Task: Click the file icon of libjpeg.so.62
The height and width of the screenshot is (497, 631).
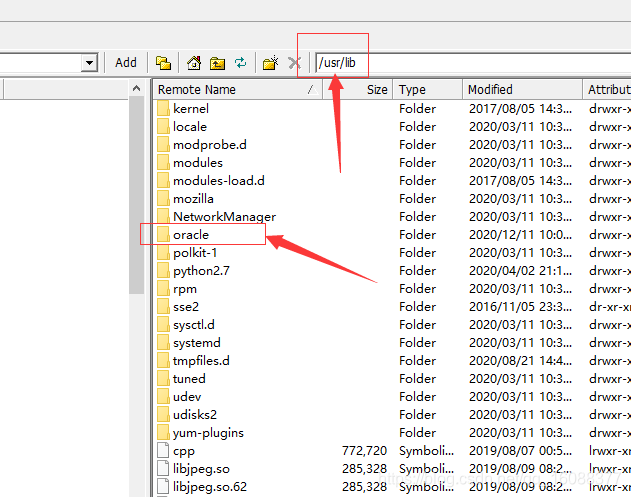Action: [163, 487]
